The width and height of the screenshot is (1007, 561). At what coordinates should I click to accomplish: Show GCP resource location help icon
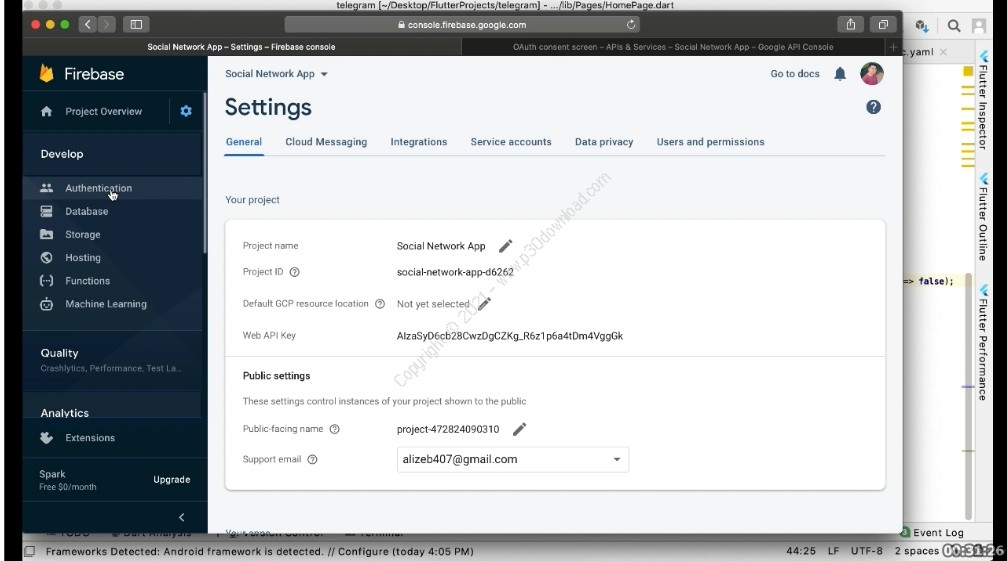tap(380, 304)
